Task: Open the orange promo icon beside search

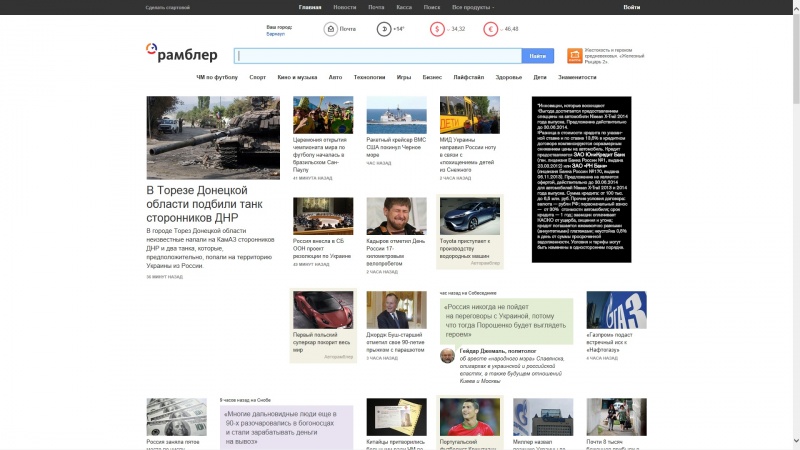Action: pos(575,56)
